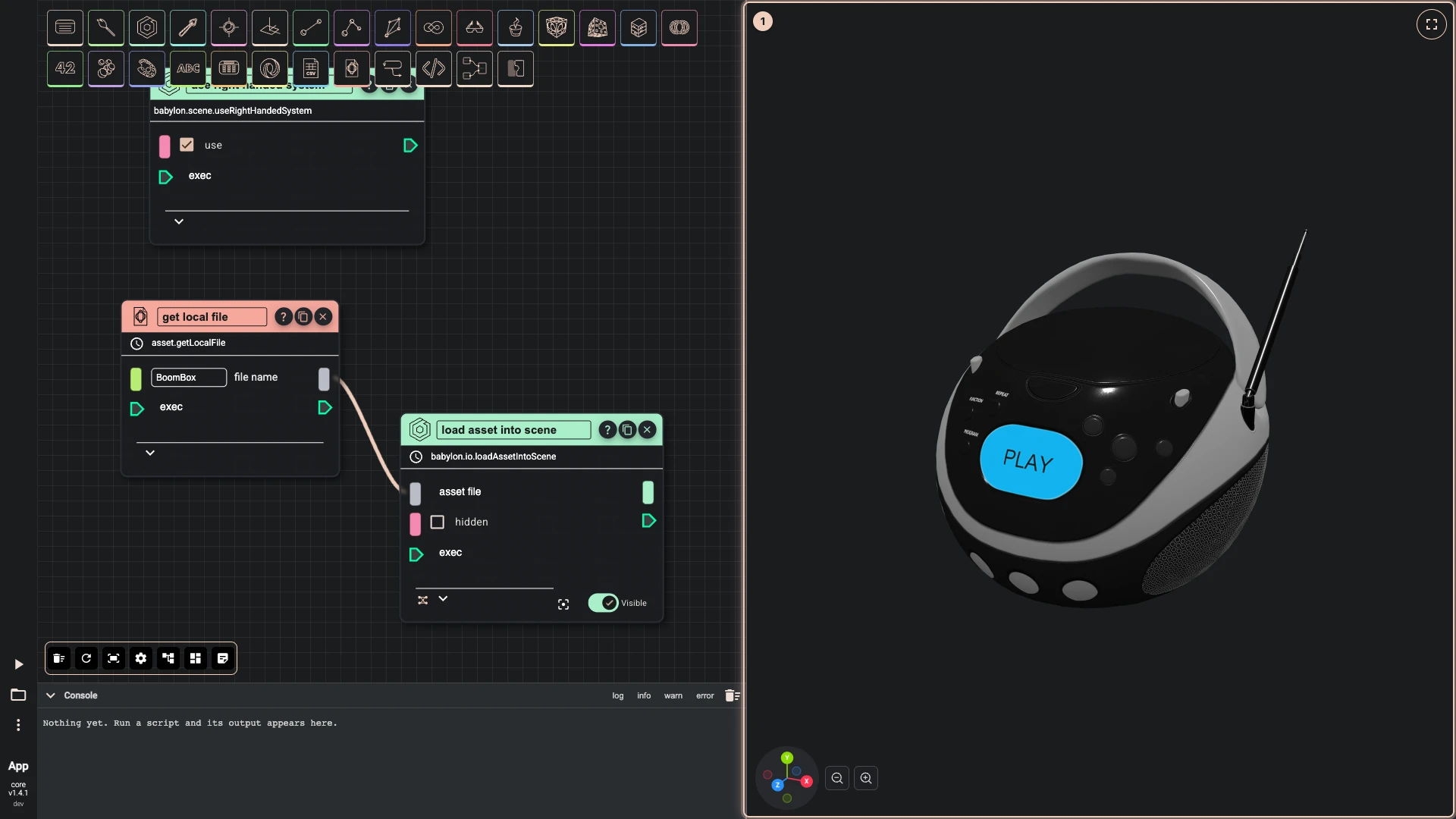Open the flowchart nodes category

pyautogui.click(x=475, y=68)
